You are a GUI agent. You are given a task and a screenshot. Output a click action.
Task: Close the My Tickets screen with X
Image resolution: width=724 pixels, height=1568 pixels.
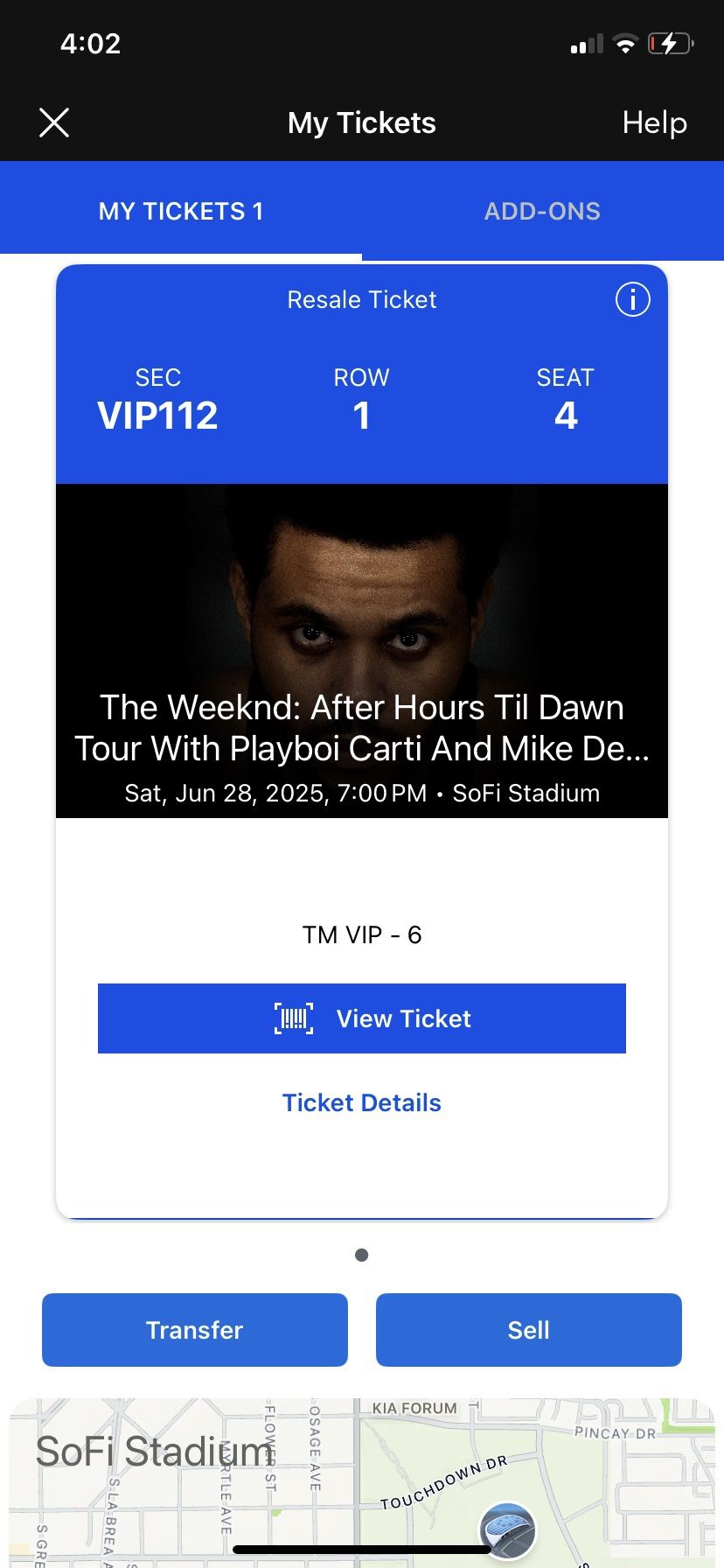pyautogui.click(x=54, y=123)
